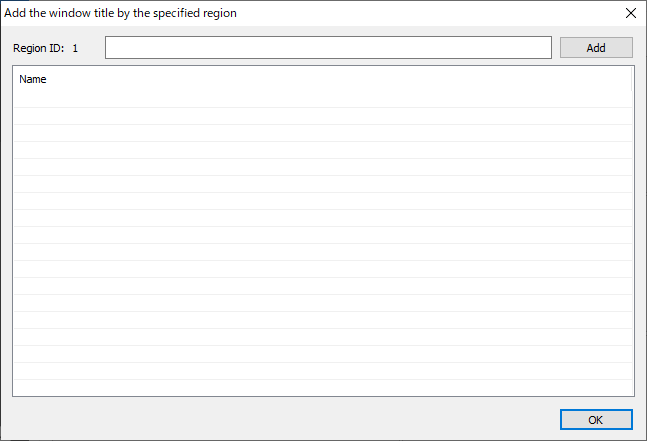Click the Region ID label
647x441 pixels.
38,48
